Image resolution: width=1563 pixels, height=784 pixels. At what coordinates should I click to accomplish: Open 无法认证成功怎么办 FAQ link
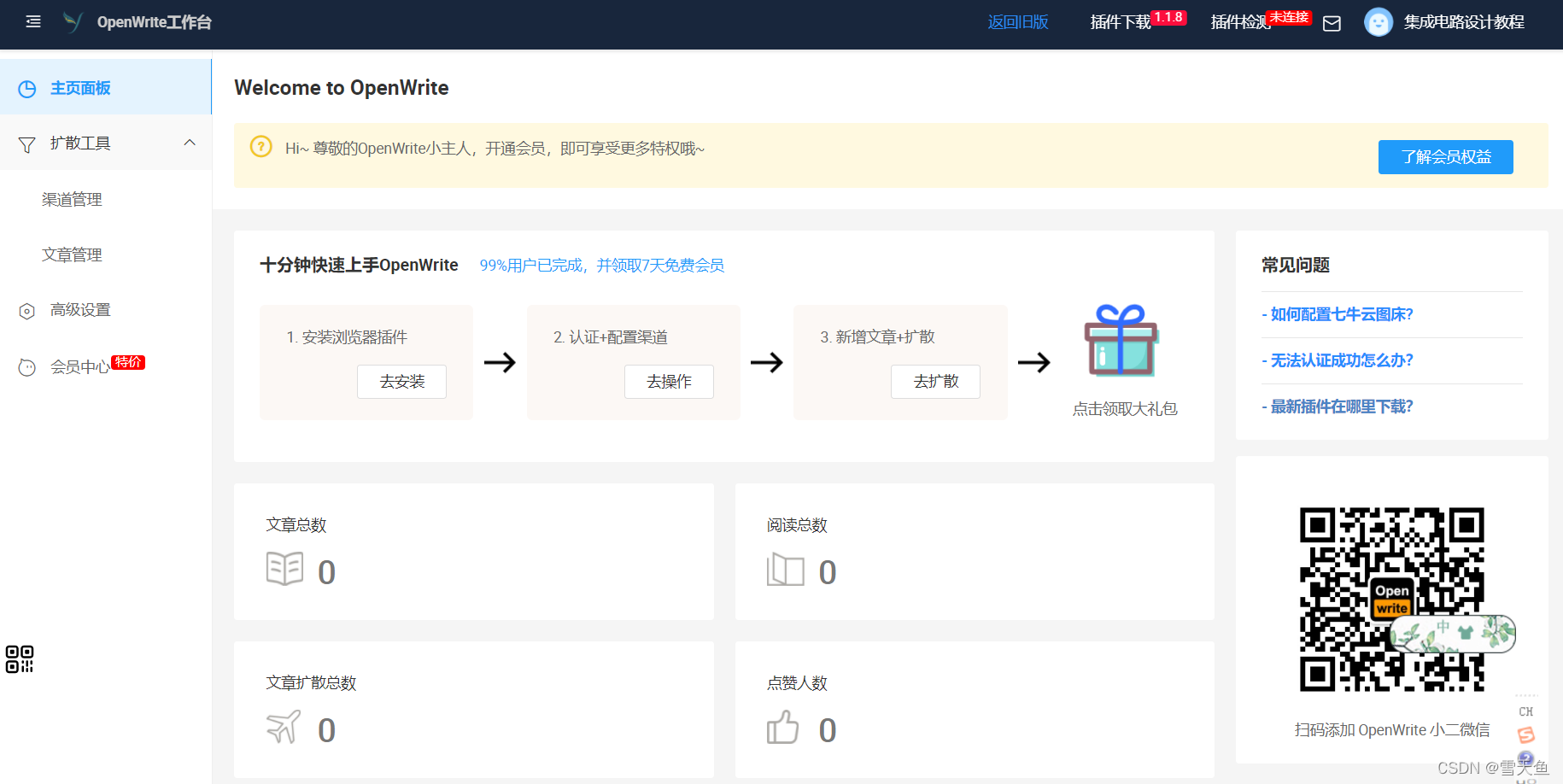(1338, 360)
